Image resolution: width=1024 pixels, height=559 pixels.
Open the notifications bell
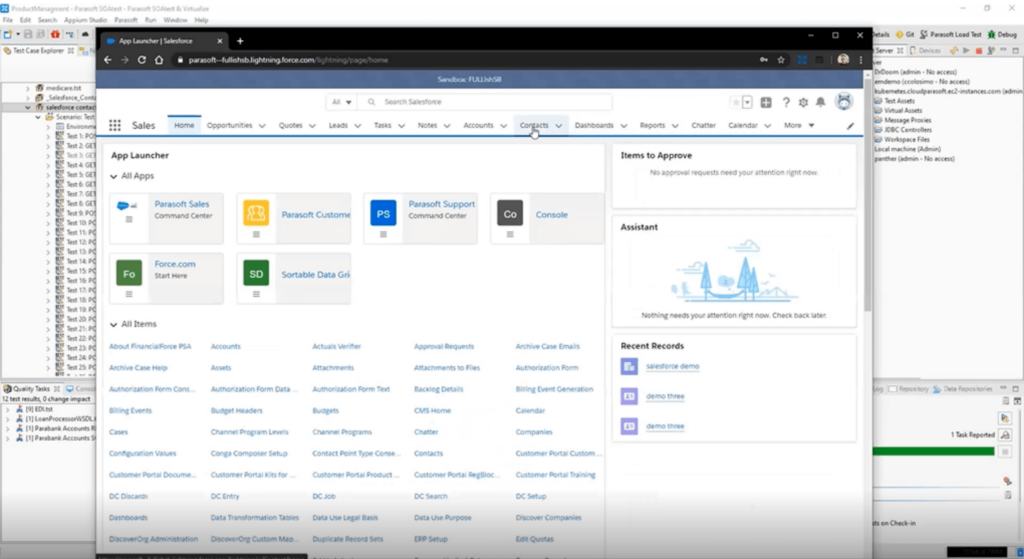point(821,102)
